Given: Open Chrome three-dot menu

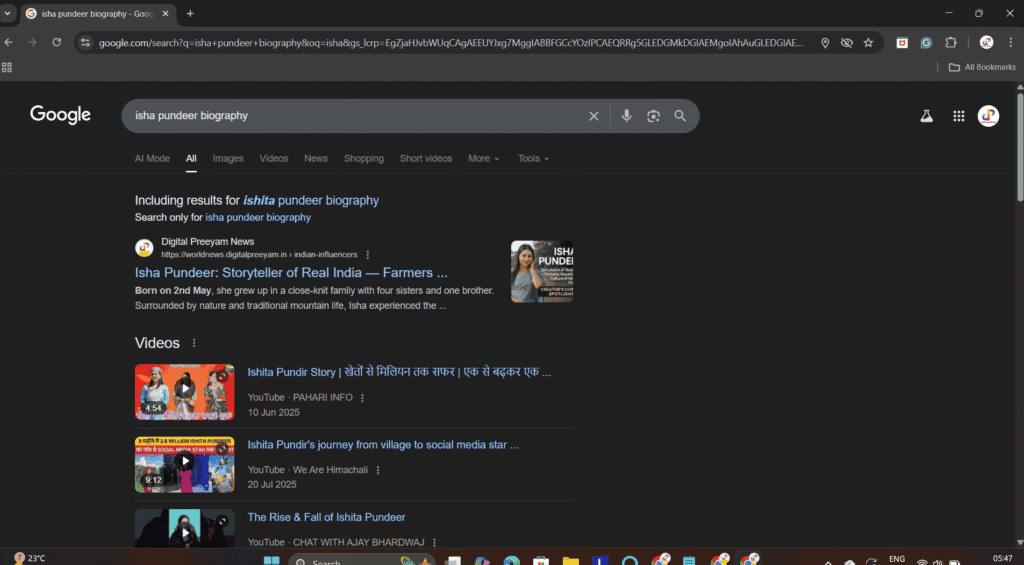Looking at the screenshot, I should click(x=1011, y=43).
